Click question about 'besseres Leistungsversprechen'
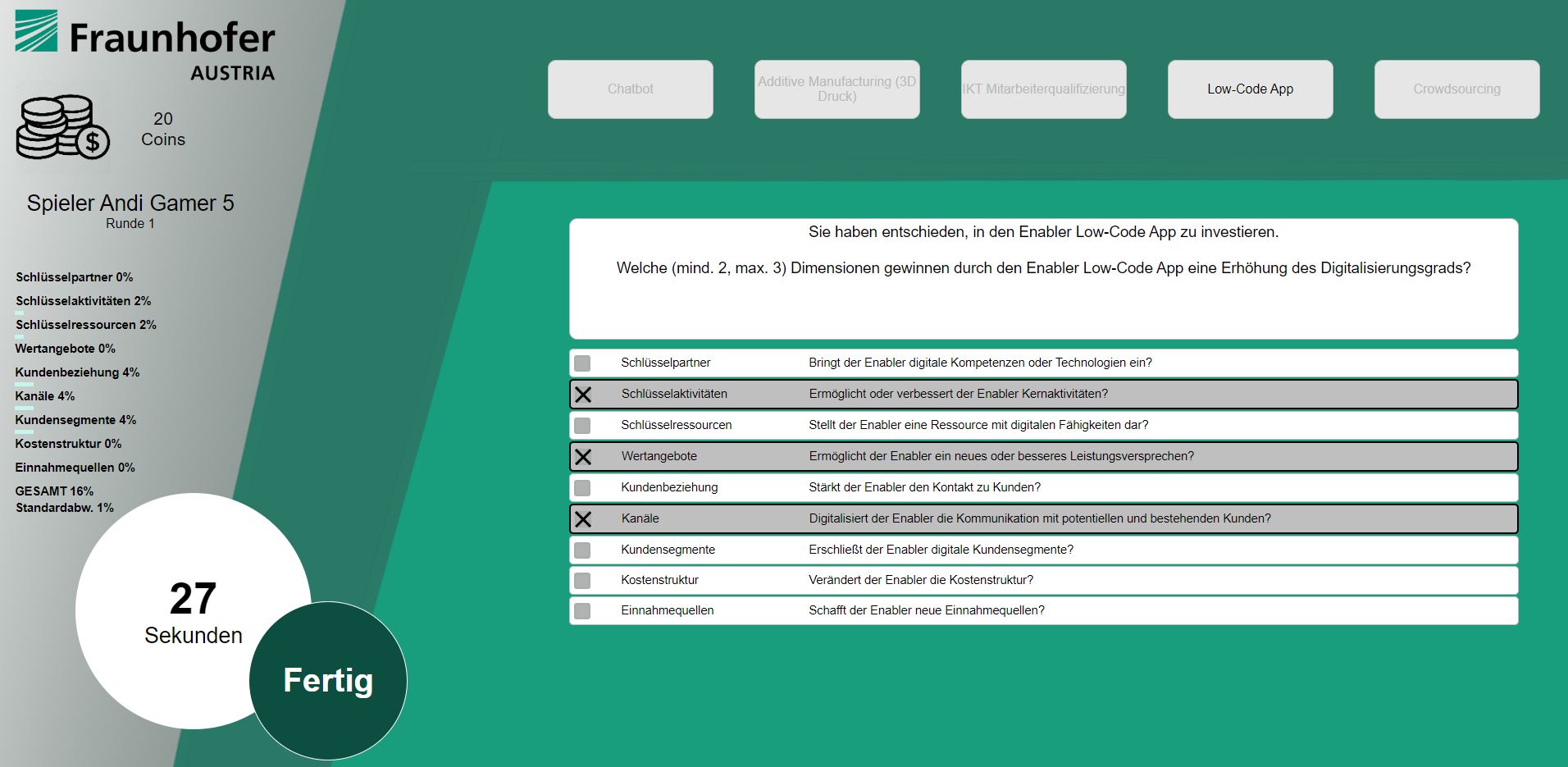The image size is (1568, 767). 1001,456
